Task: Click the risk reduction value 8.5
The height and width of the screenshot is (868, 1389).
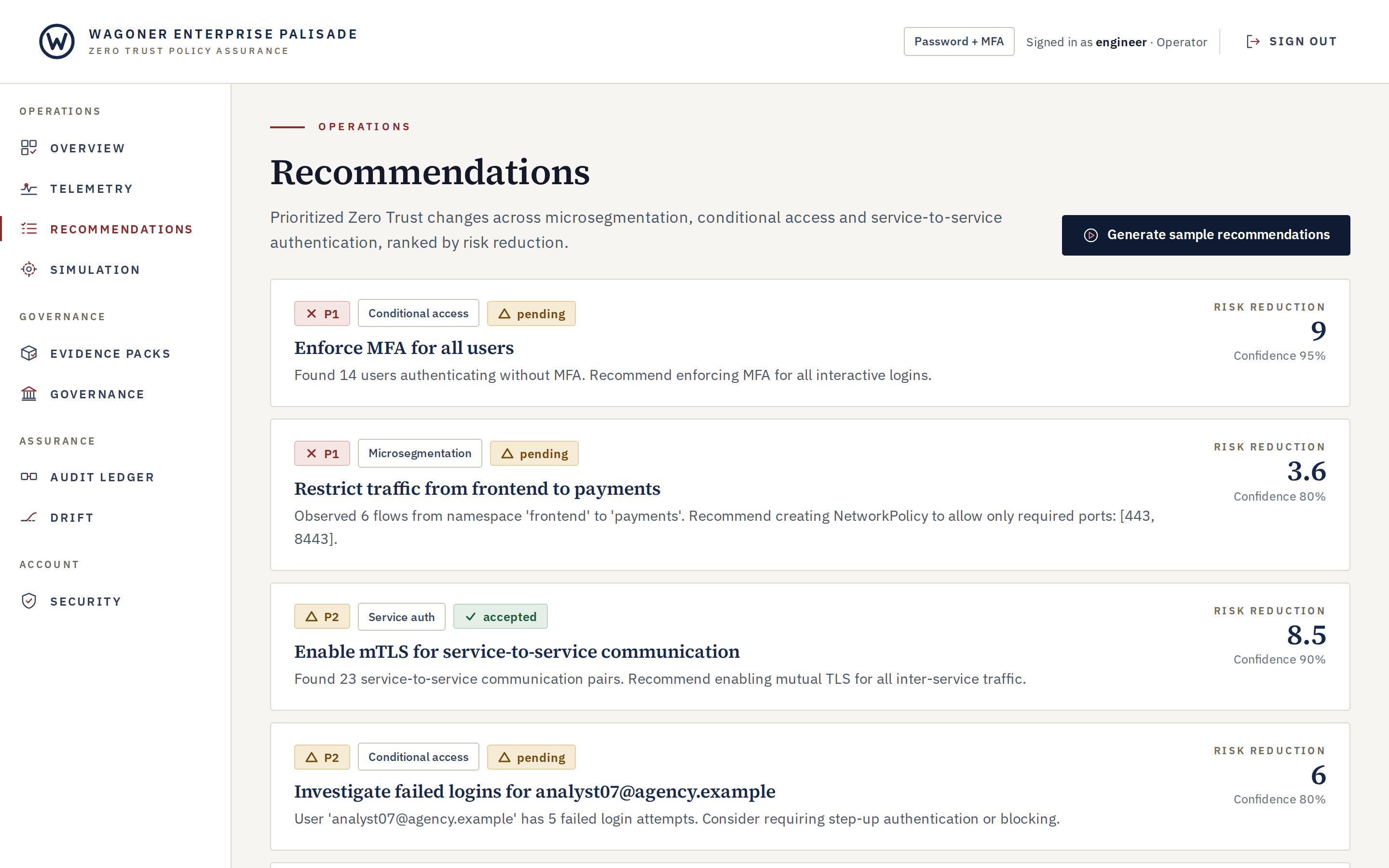Action: tap(1306, 635)
